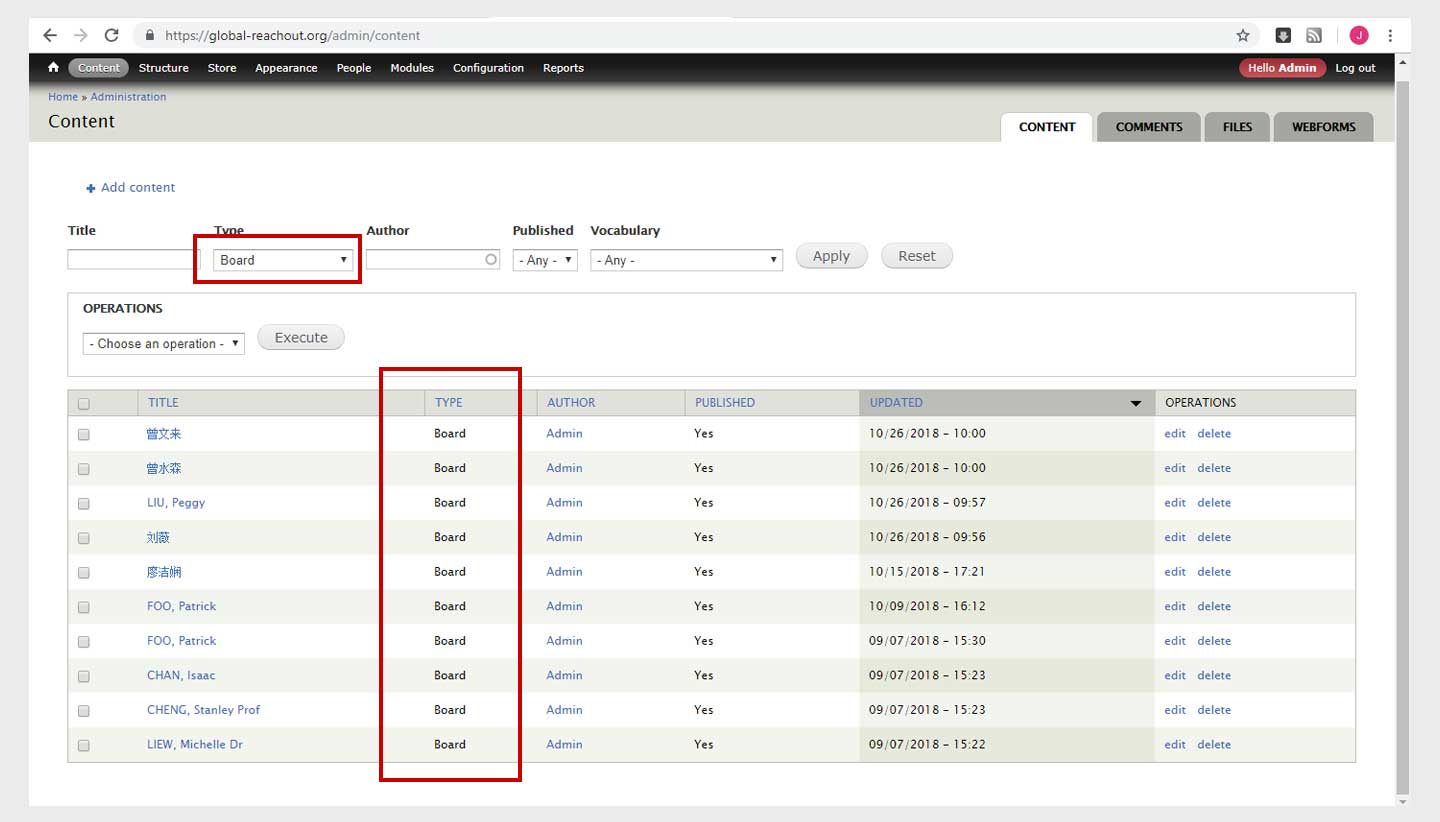Tick the checkbox for 曾文来 row
Screen dimensions: 1440x822
[x=84, y=435]
